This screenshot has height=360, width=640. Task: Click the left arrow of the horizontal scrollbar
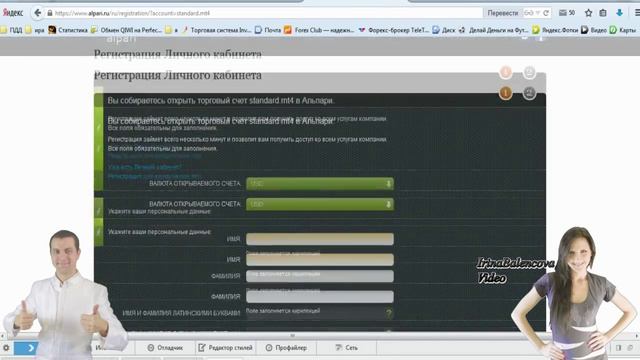click(x=2, y=336)
